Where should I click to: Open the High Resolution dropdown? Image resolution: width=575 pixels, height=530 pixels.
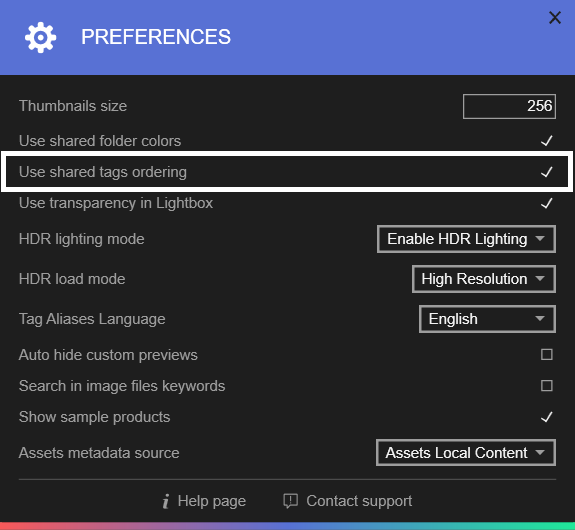[x=484, y=279]
